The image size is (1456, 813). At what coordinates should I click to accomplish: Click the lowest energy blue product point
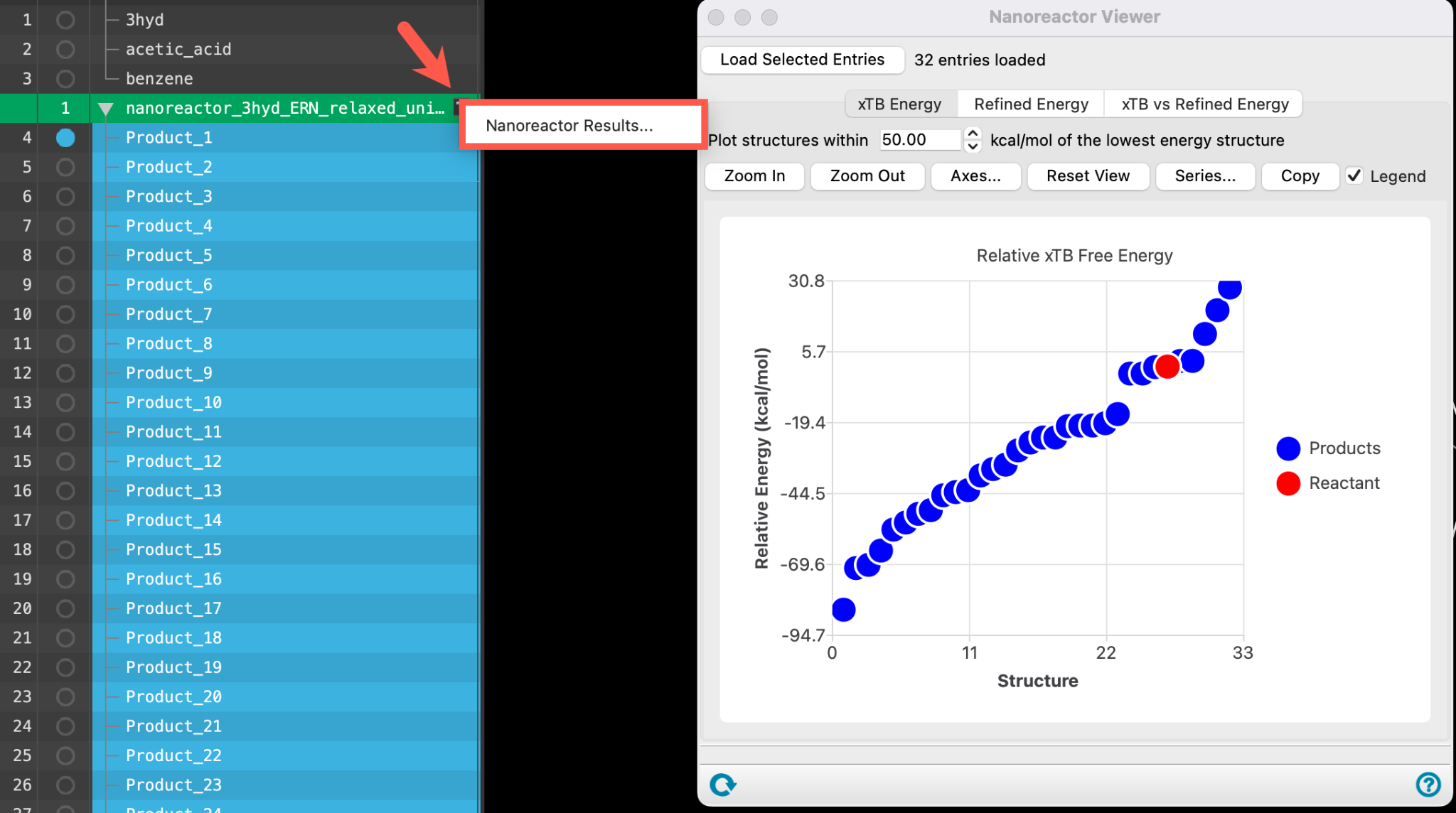point(843,609)
